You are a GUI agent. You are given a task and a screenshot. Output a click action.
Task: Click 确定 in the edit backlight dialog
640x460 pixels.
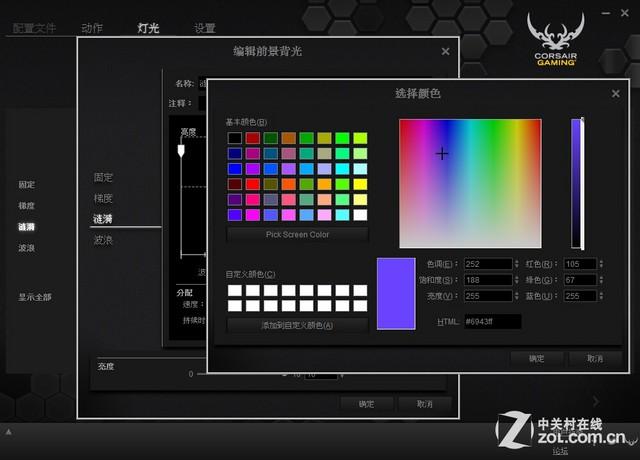(366, 404)
